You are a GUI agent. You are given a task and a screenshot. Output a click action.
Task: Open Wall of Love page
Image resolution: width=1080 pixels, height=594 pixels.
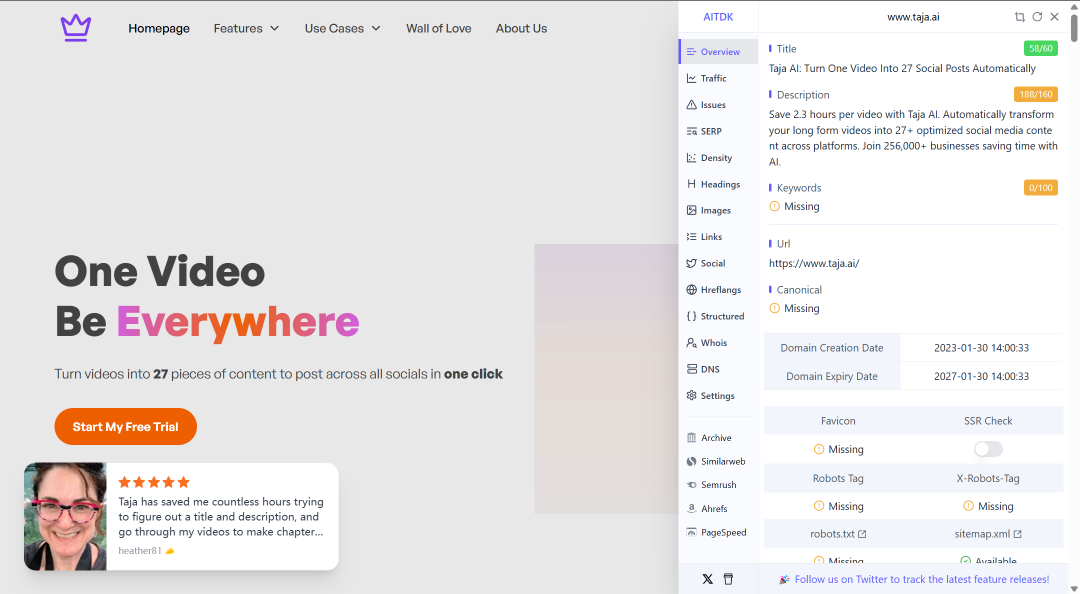pos(439,28)
